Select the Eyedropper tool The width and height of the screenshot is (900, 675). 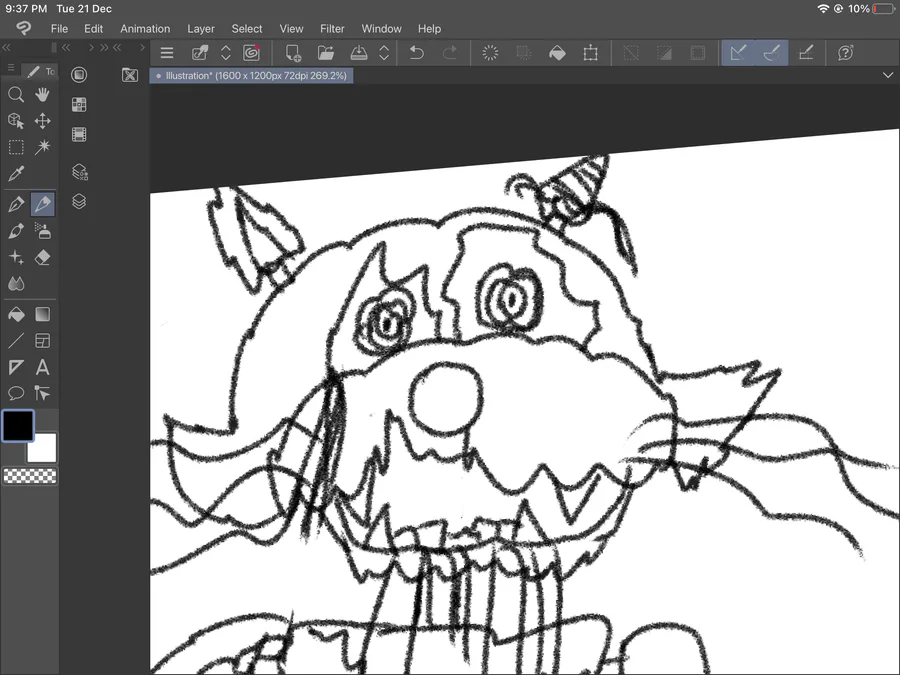[x=16, y=173]
